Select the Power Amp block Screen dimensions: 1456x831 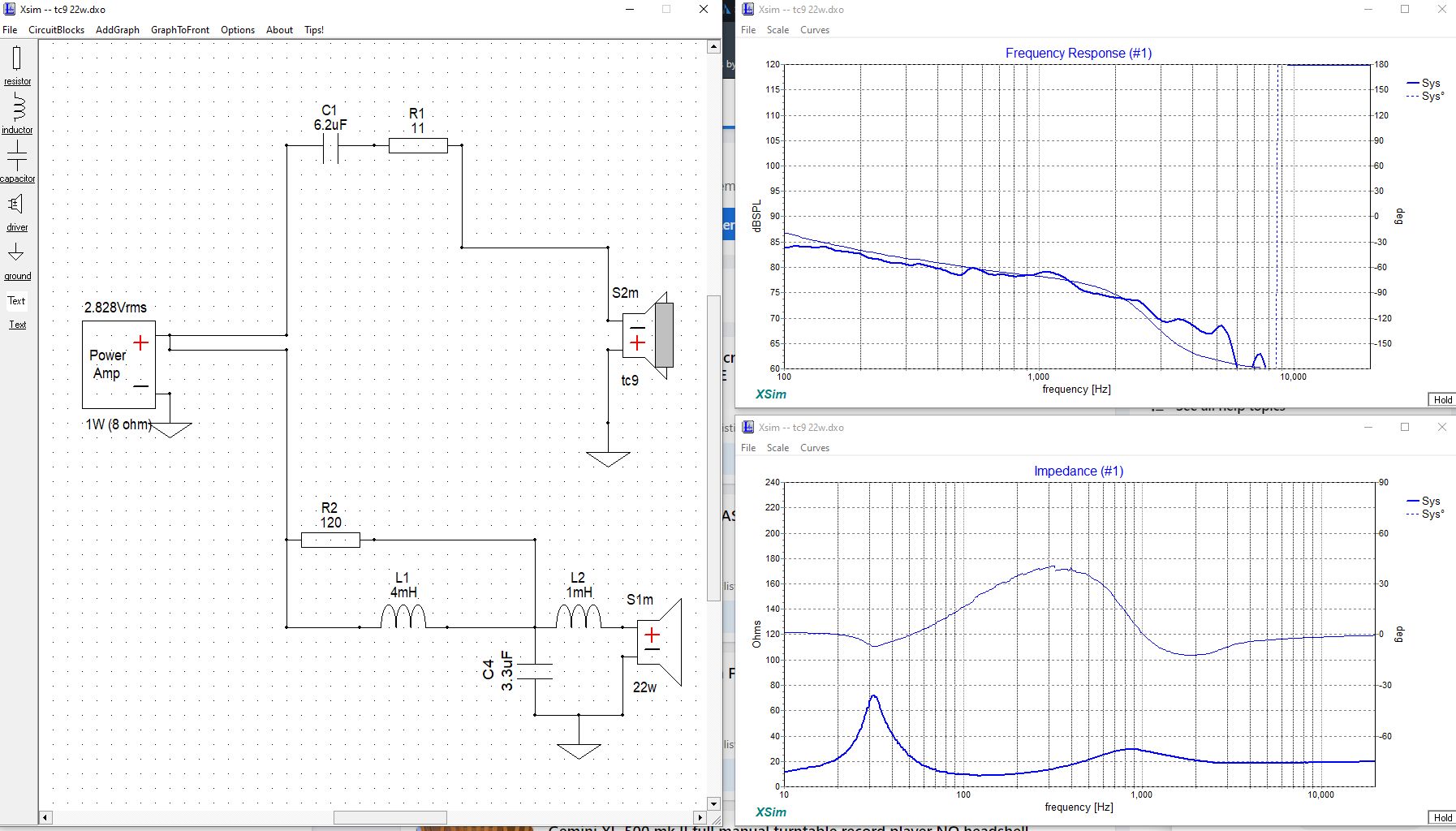pyautogui.click(x=118, y=364)
